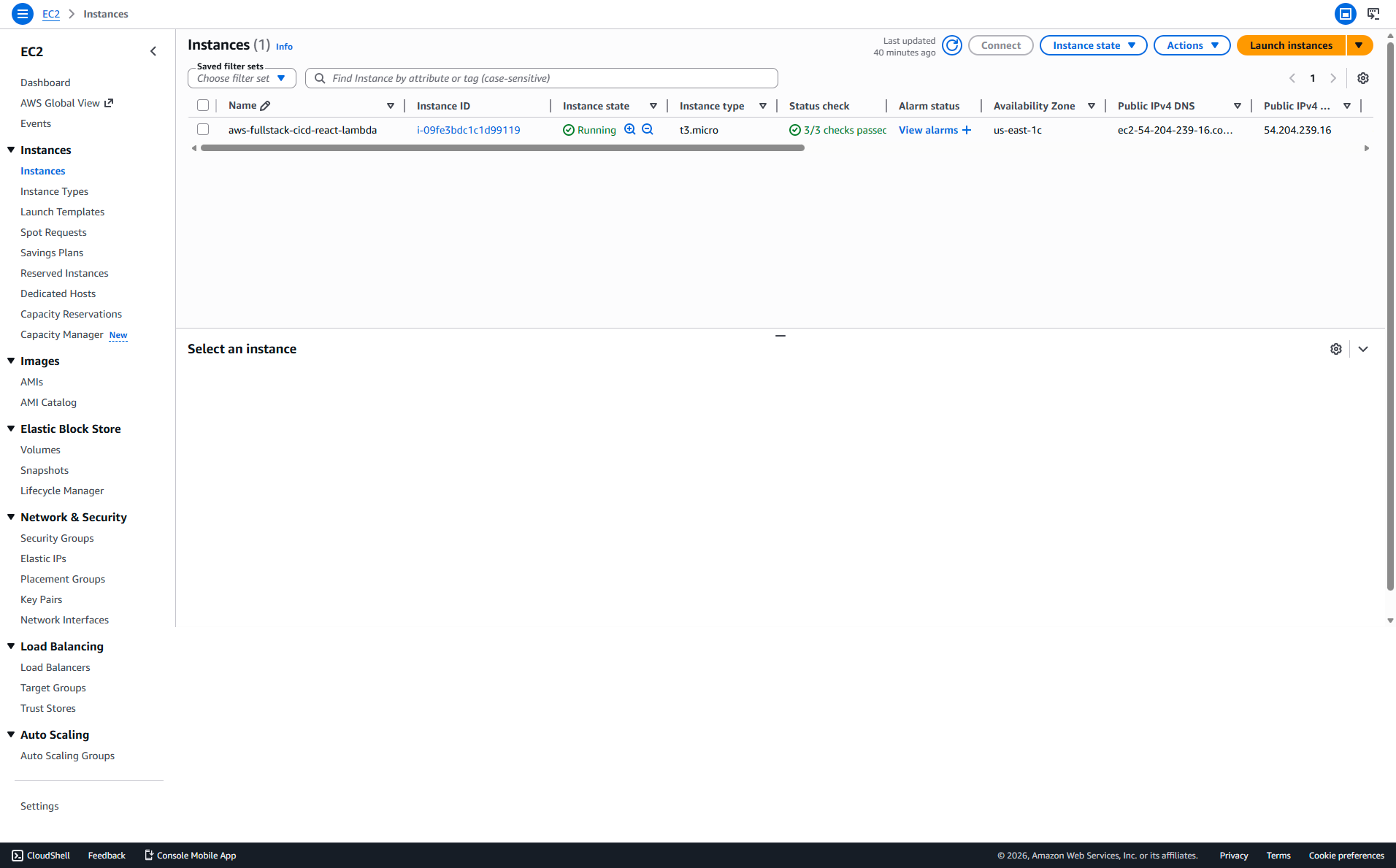Image resolution: width=1396 pixels, height=868 pixels.
Task: Sort by Instance state column arrow
Action: [x=653, y=106]
